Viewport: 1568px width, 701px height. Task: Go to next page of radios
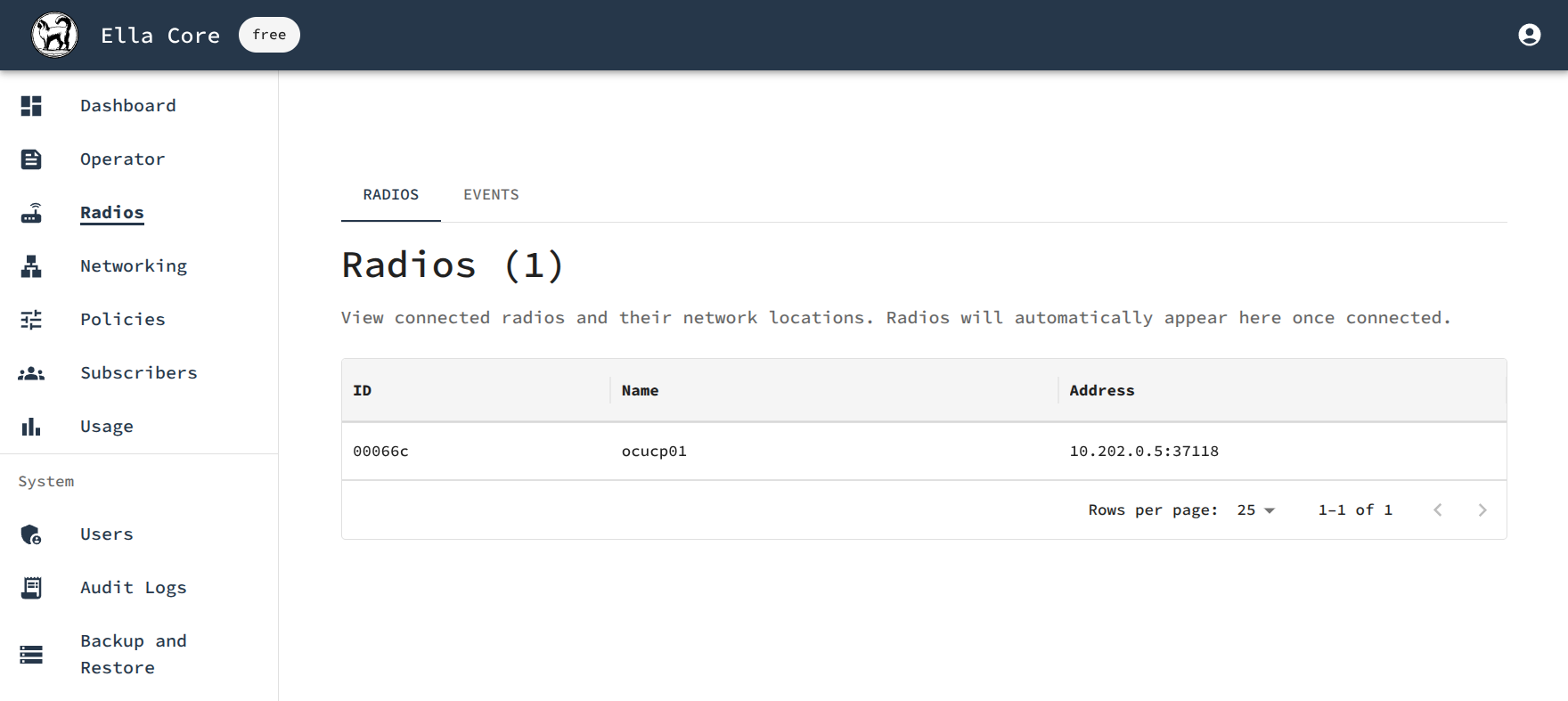(1482, 510)
